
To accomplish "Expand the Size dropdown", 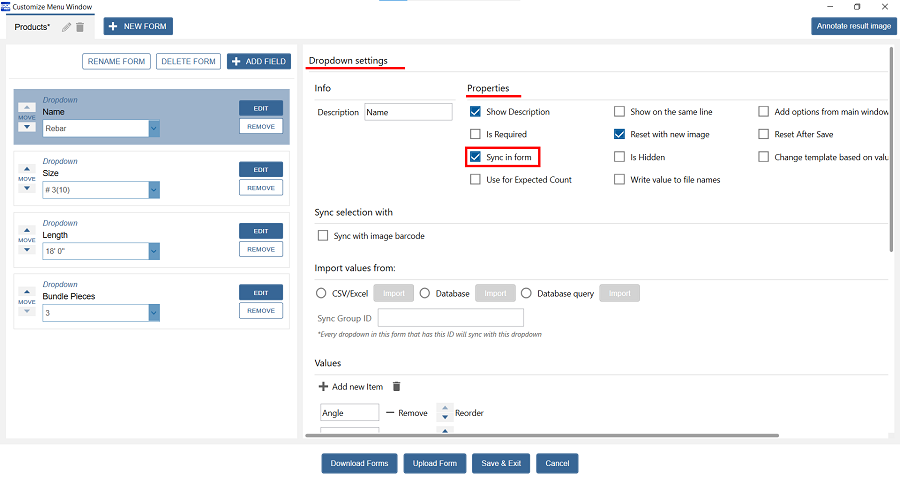I will point(154,190).
